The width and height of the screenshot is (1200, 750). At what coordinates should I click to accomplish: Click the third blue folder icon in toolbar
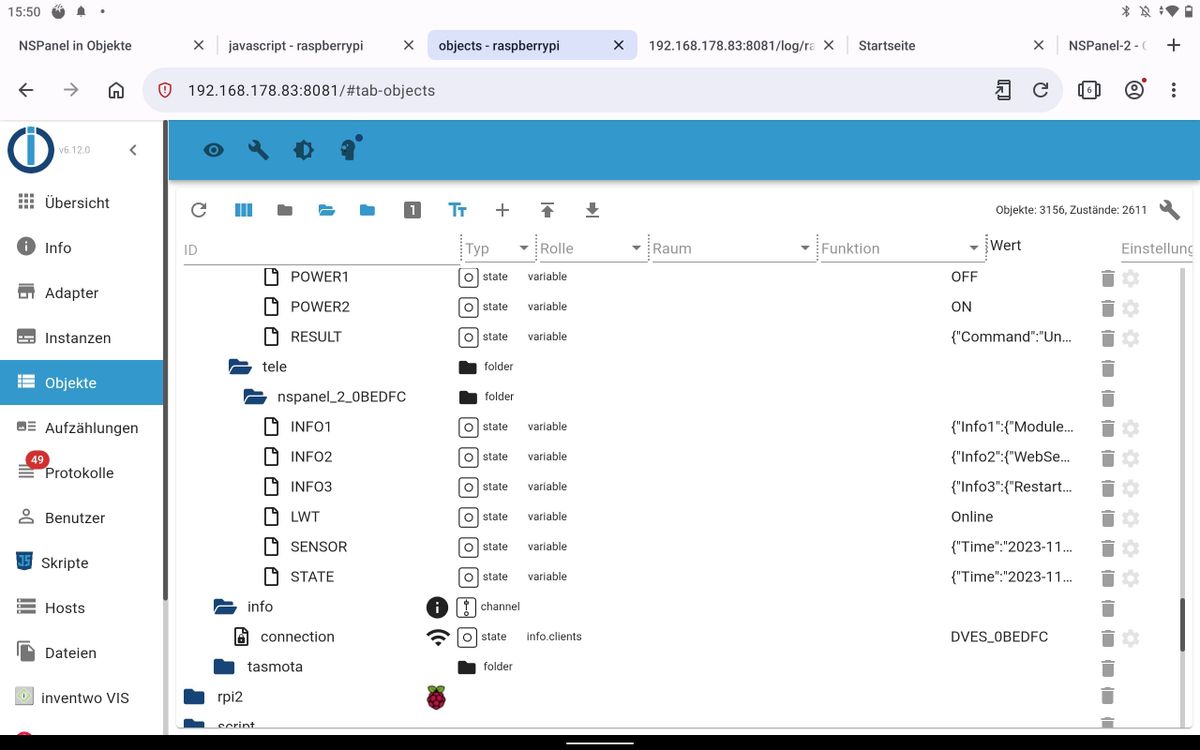(x=367, y=210)
